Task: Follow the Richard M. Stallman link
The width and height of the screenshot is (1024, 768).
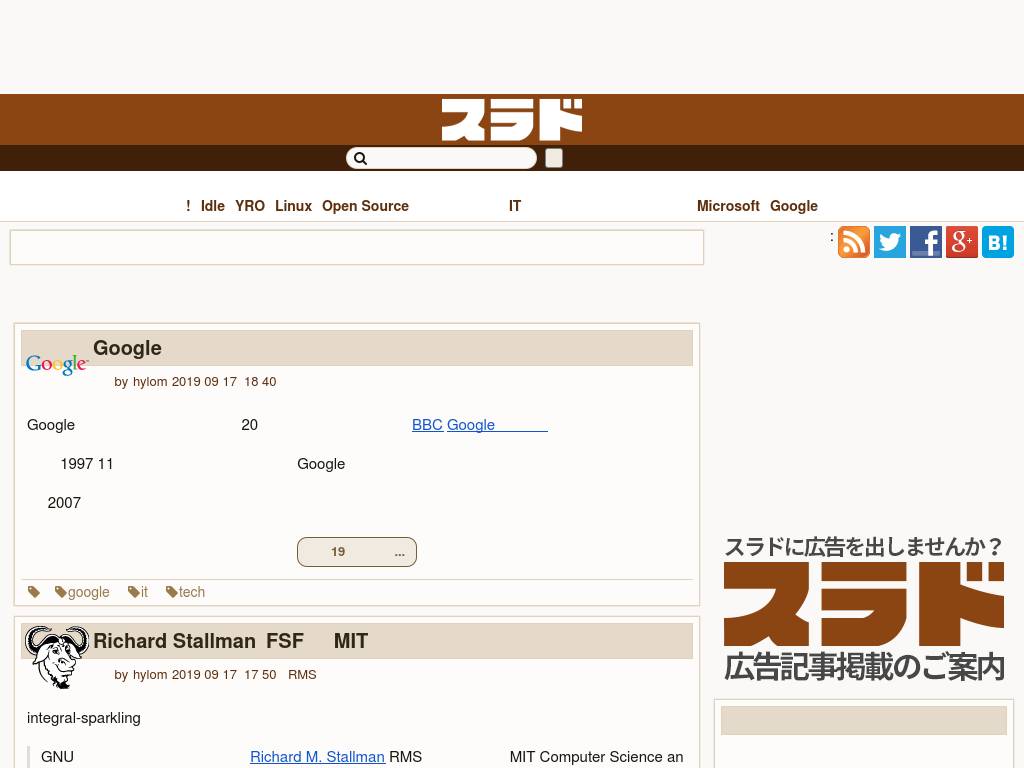Action: (x=317, y=757)
